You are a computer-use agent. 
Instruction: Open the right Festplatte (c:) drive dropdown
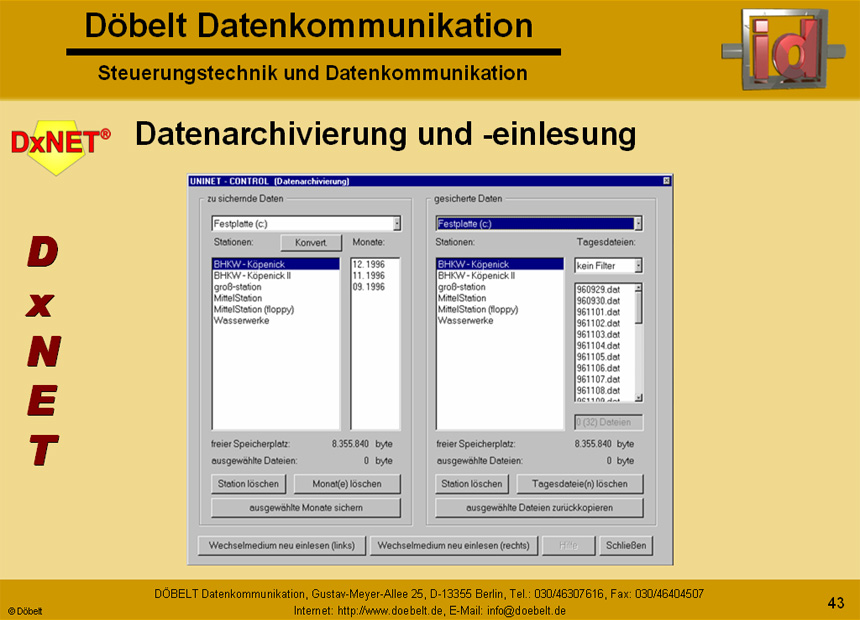[x=638, y=223]
